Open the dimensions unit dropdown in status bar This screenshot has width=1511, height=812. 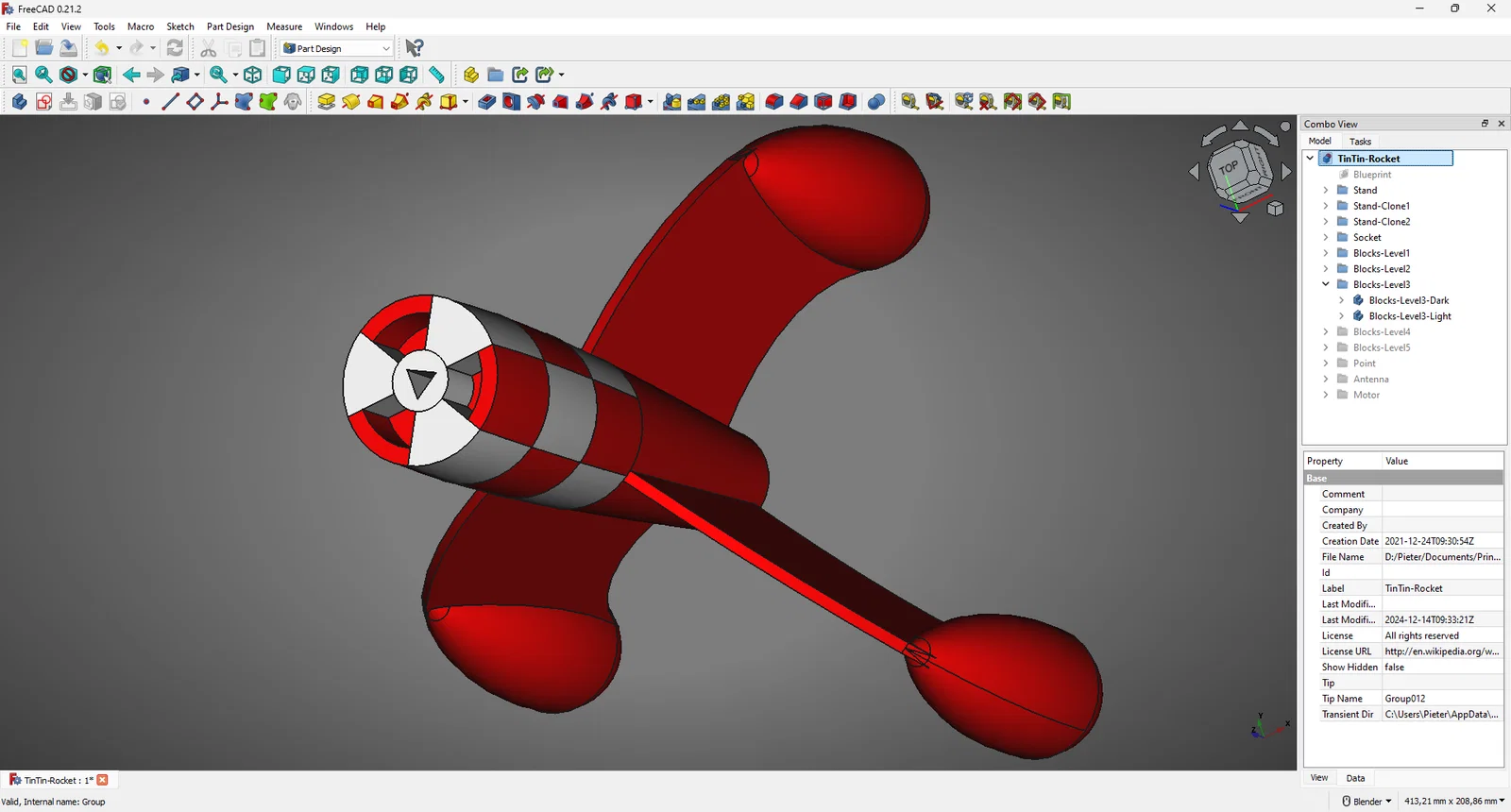click(x=1454, y=802)
